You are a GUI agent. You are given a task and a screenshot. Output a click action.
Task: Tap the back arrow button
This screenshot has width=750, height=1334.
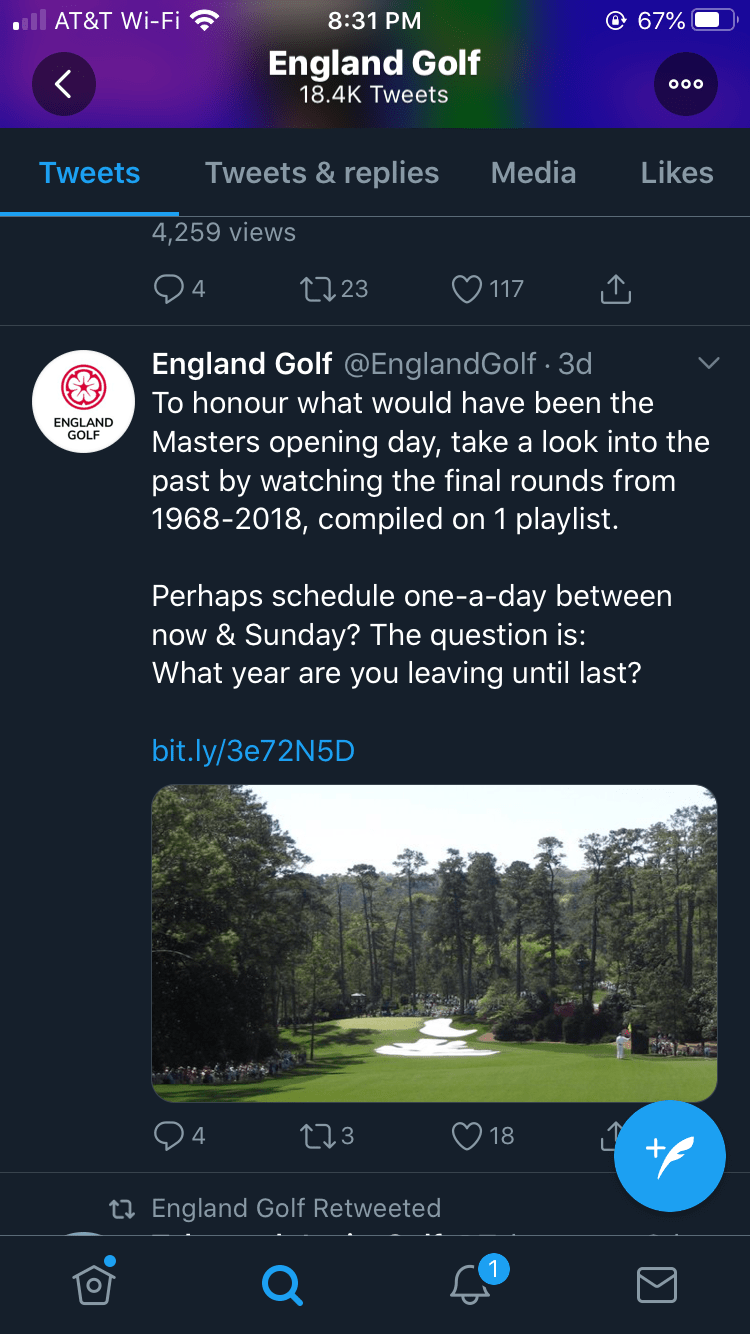64,84
